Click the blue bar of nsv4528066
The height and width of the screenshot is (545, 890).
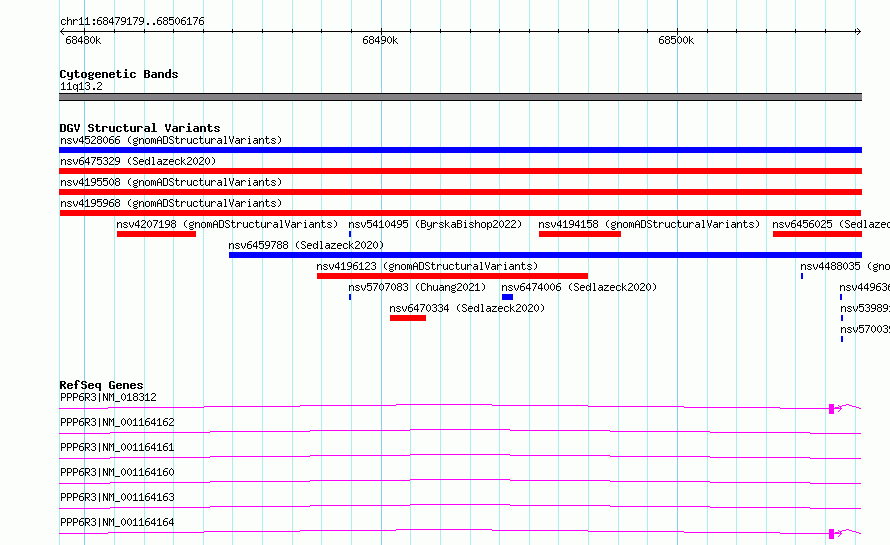[x=460, y=150]
